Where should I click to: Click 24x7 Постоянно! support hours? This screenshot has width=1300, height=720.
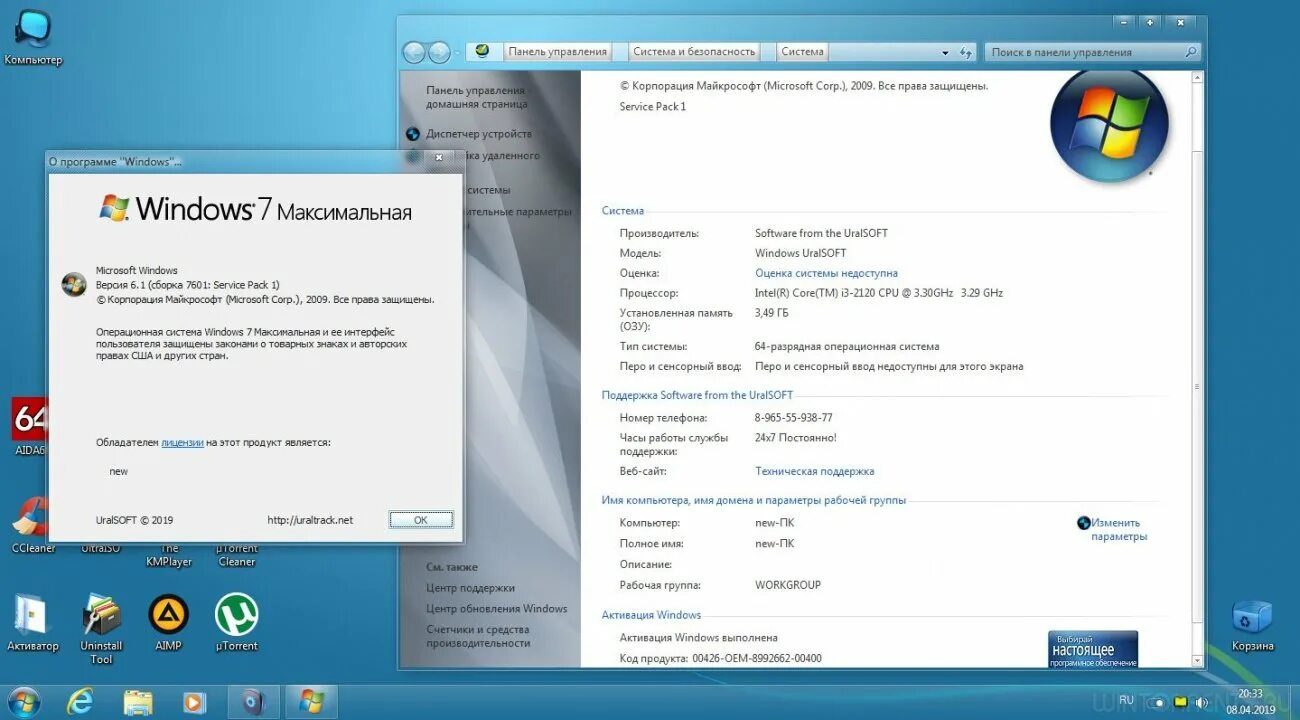(795, 438)
